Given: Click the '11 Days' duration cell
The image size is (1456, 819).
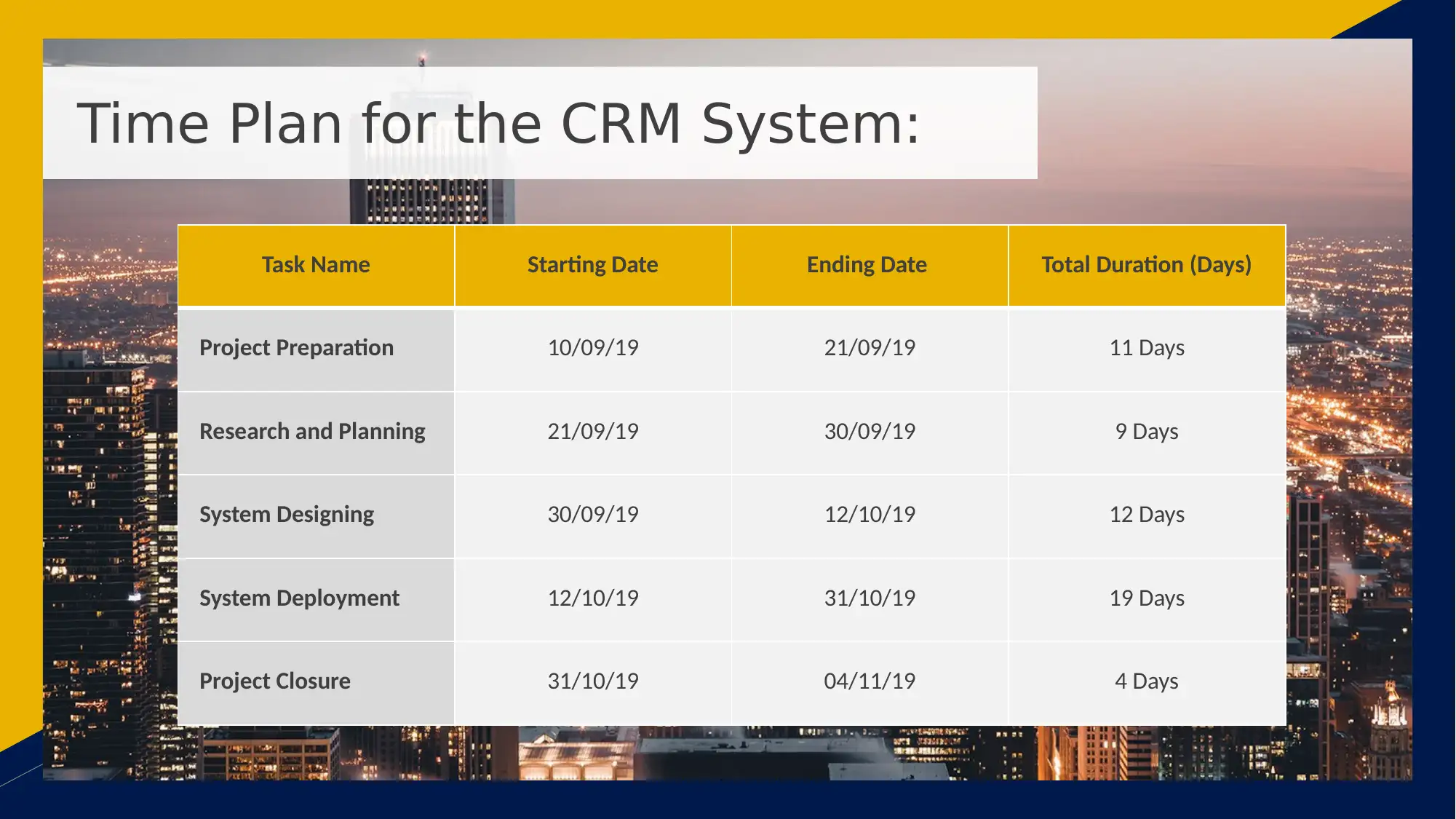Looking at the screenshot, I should pos(1147,349).
